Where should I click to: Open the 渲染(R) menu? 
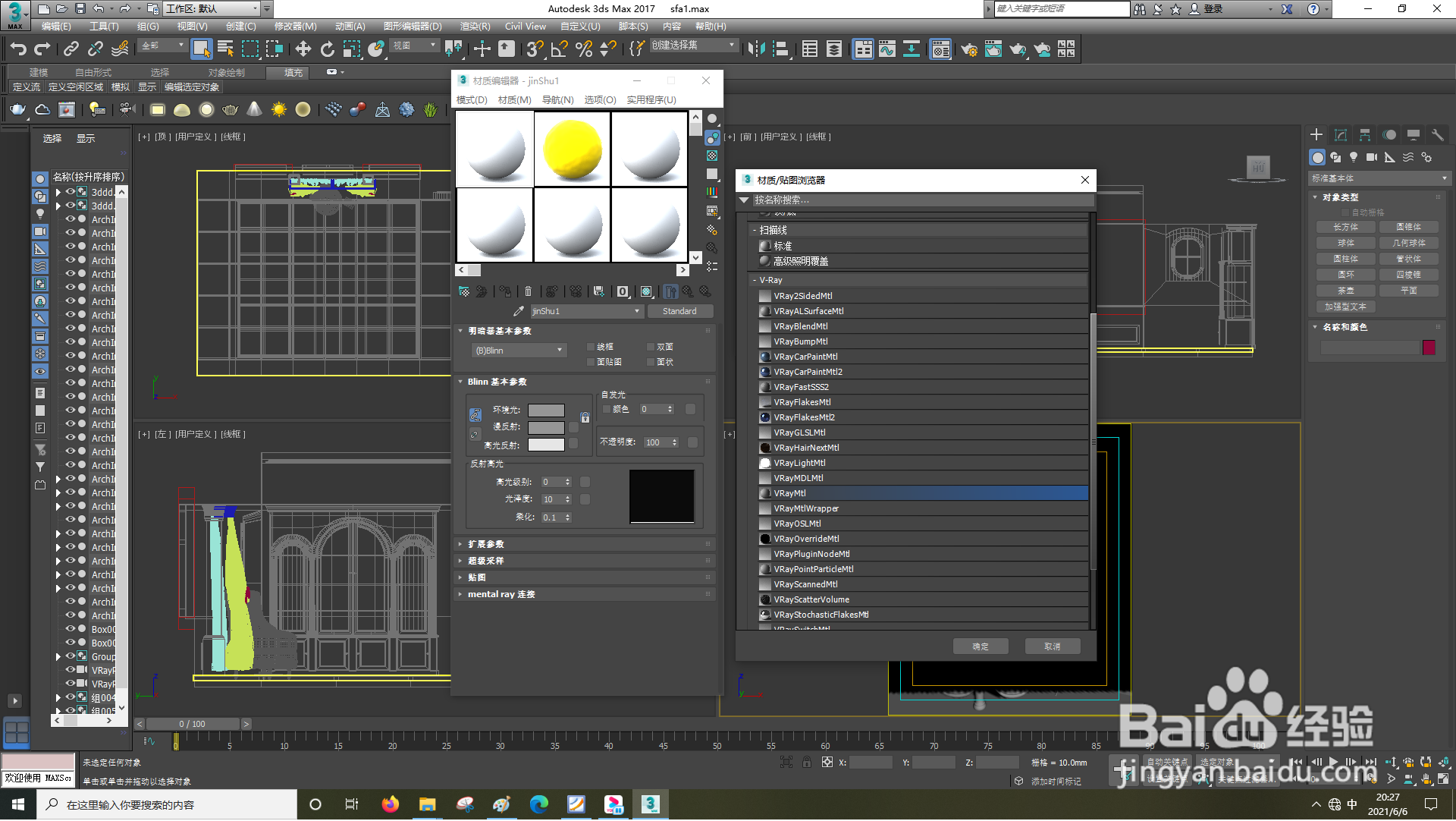click(475, 26)
